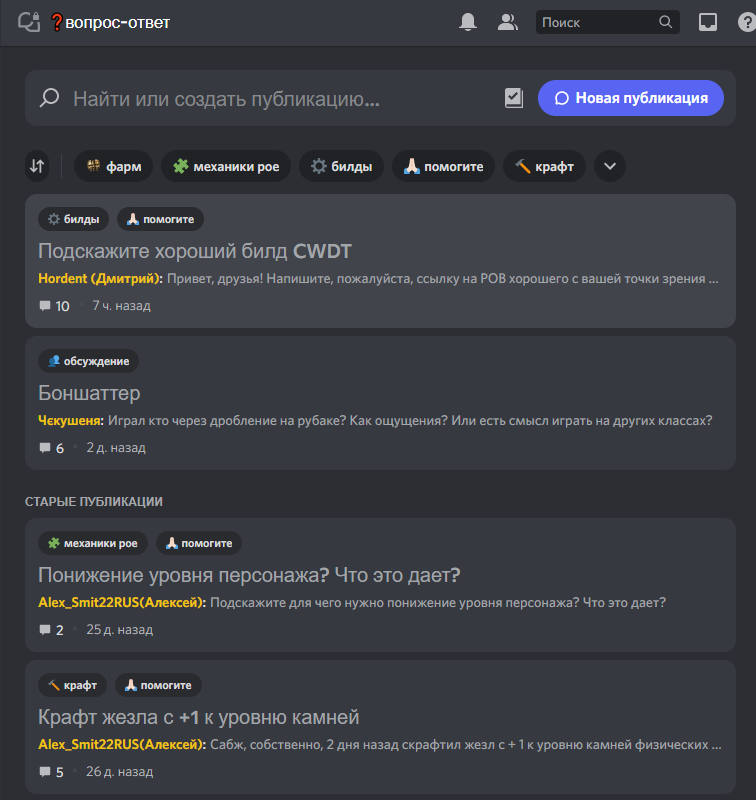Viewport: 756px width, 800px height.
Task: Expand the full tag list chevron
Action: point(610,166)
